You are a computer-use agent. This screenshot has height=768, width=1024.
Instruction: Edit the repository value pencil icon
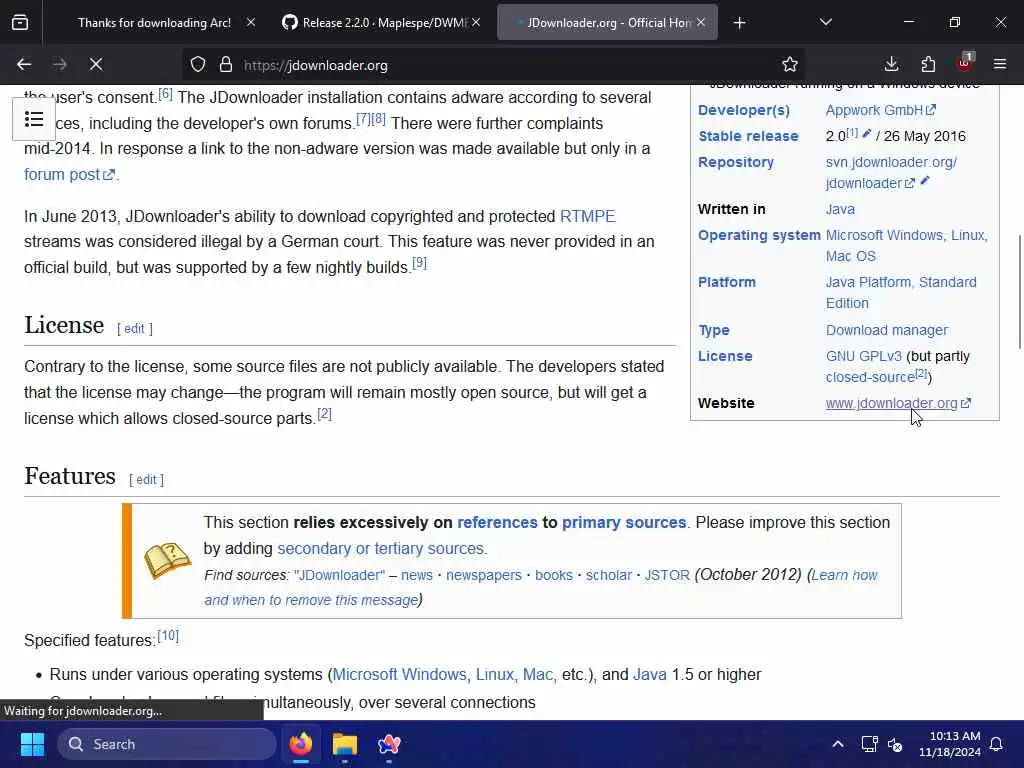pyautogui.click(x=925, y=181)
